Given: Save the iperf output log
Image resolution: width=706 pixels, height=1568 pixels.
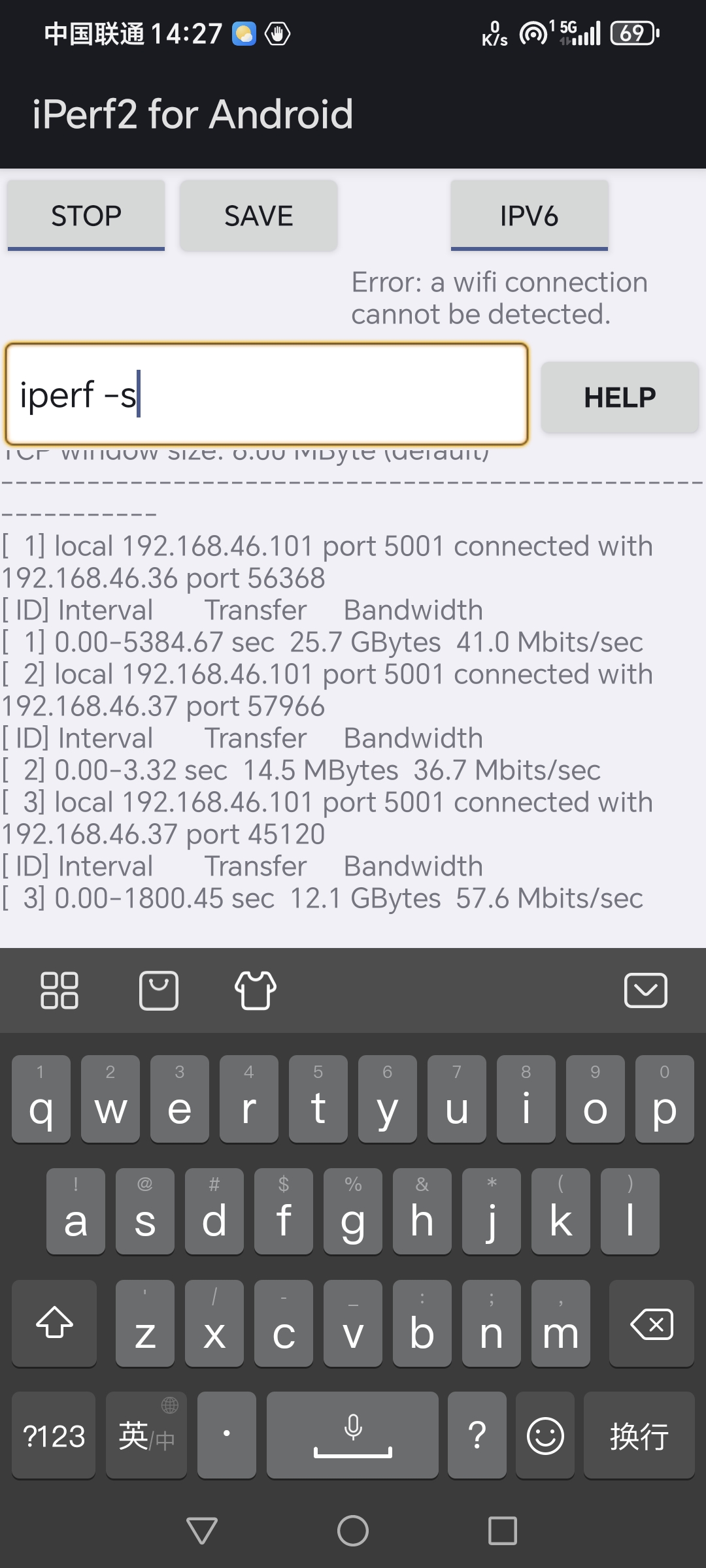Looking at the screenshot, I should (259, 216).
